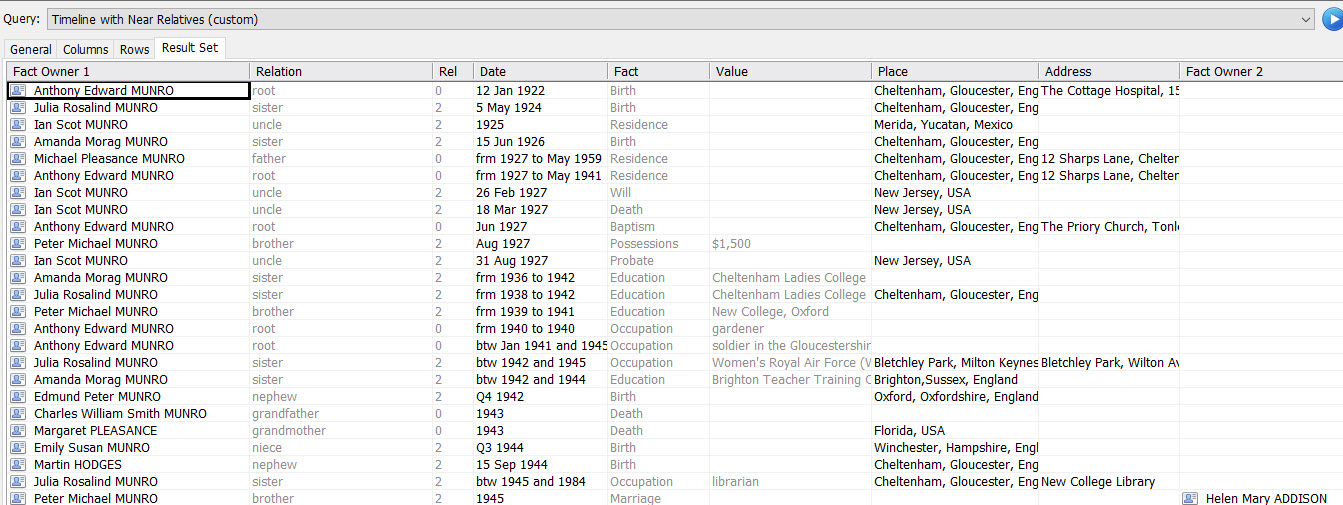The image size is (1343, 505).
Task: Click the Place column header
Action: (954, 71)
